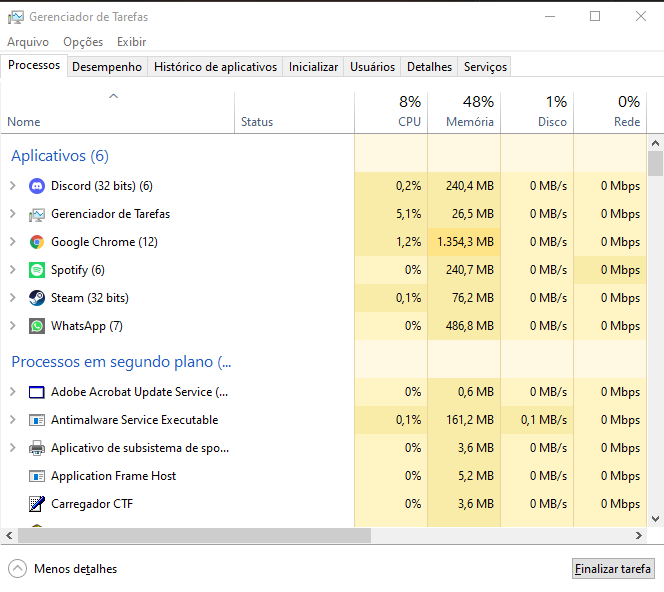This screenshot has width=664, height=592.
Task: Expand Adobe Acrobat Update Service entry
Action: 12,392
